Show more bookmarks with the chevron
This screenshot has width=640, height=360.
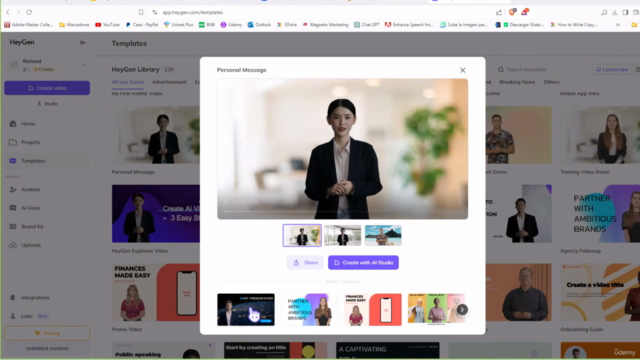618,25
